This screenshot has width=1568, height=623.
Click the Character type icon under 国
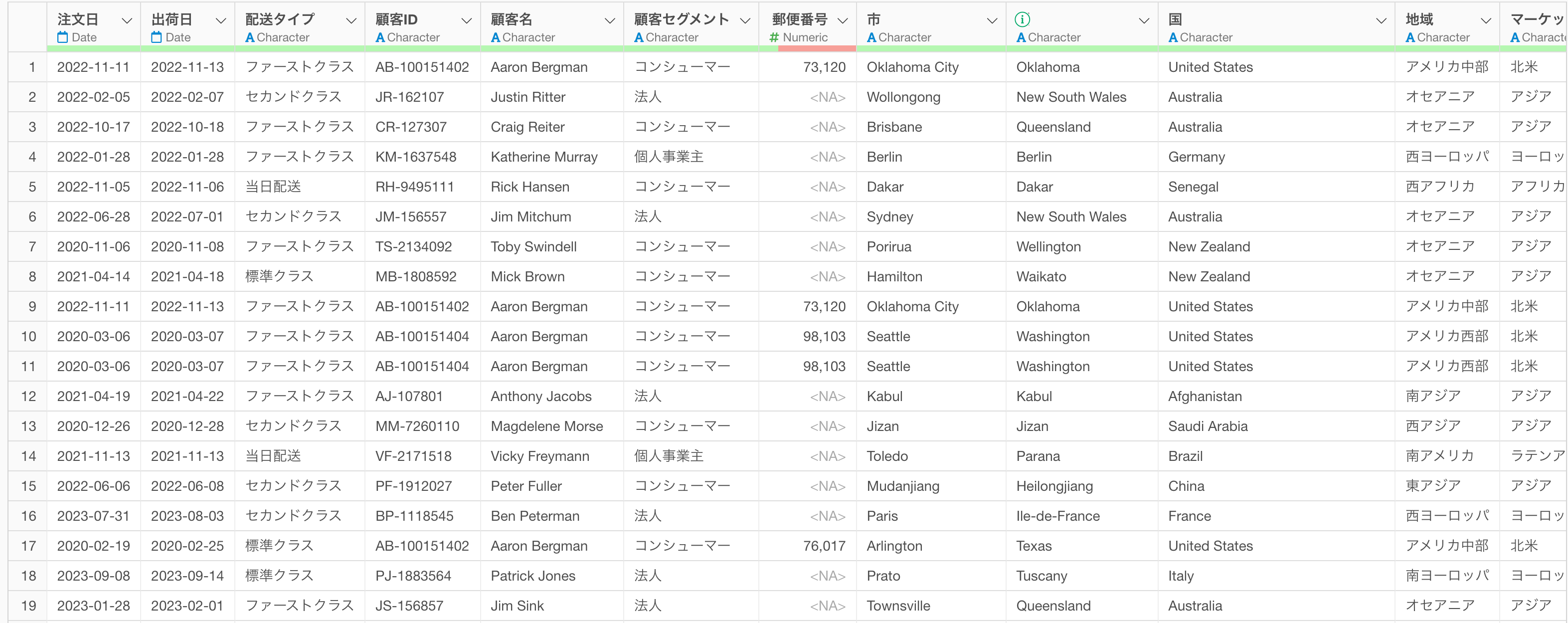tap(1173, 38)
